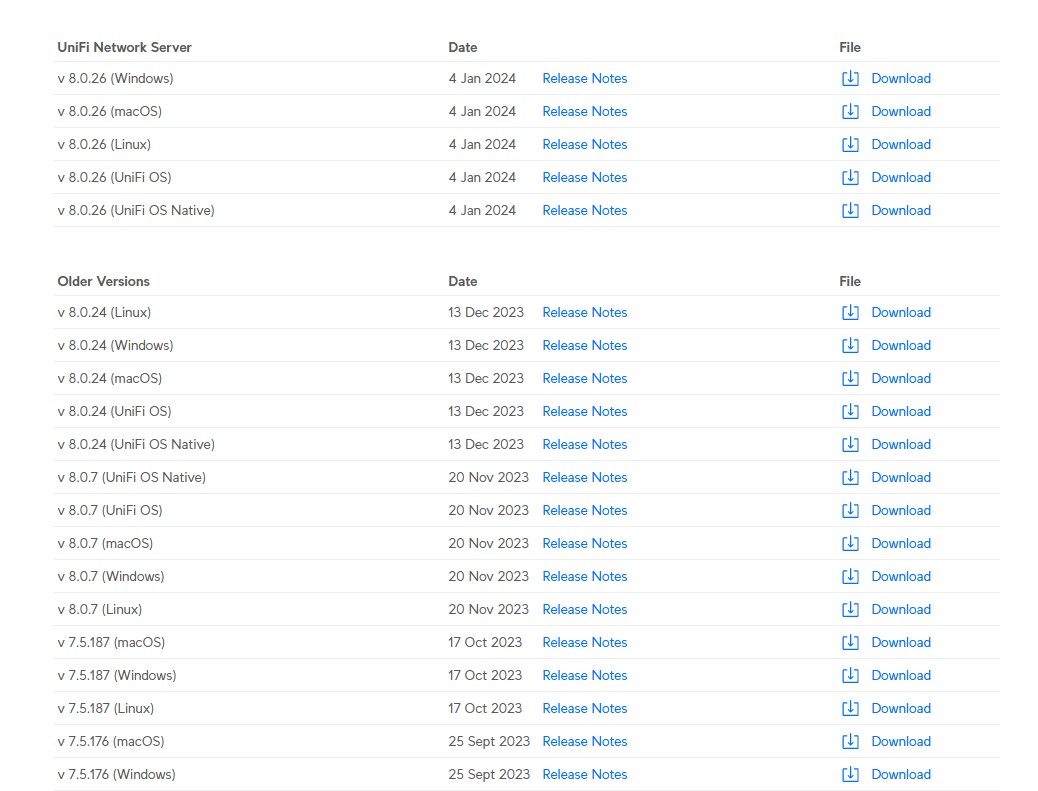
Task: Click download icon for v 8.0.24 (UniFi OS)
Action: click(x=850, y=412)
